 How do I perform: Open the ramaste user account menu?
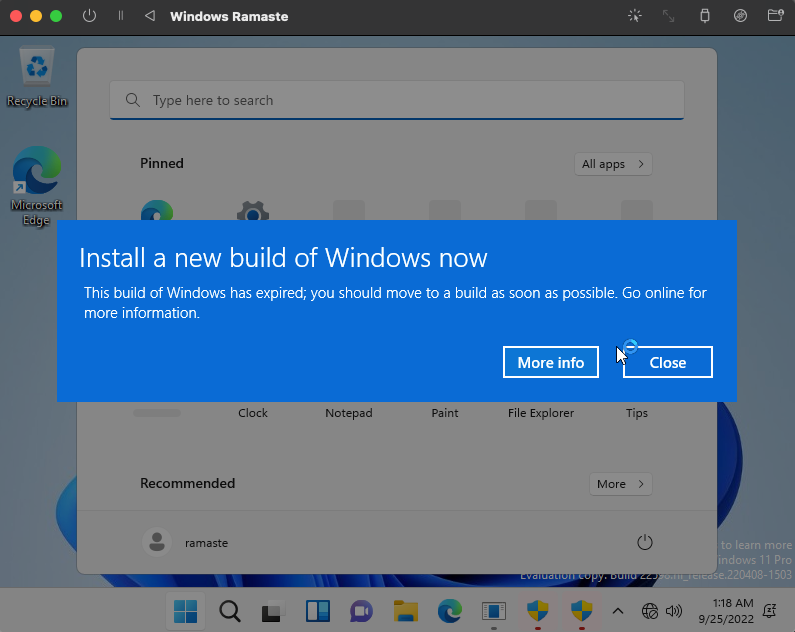click(186, 542)
